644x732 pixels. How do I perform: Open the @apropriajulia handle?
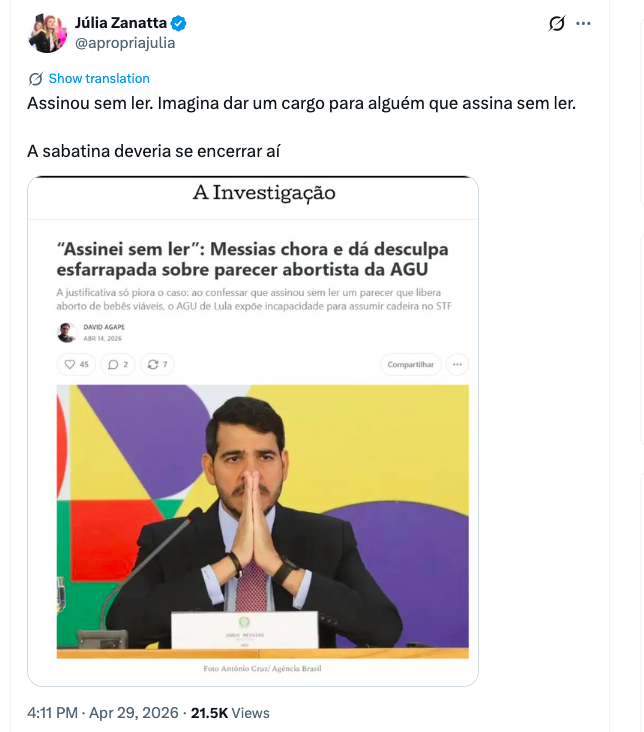(125, 43)
